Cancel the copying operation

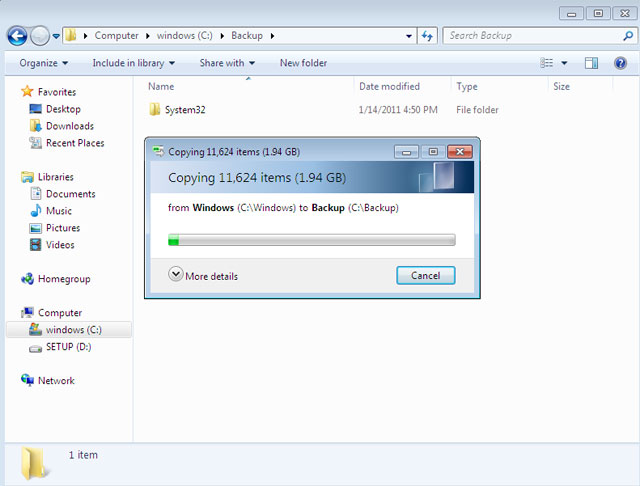pos(425,275)
